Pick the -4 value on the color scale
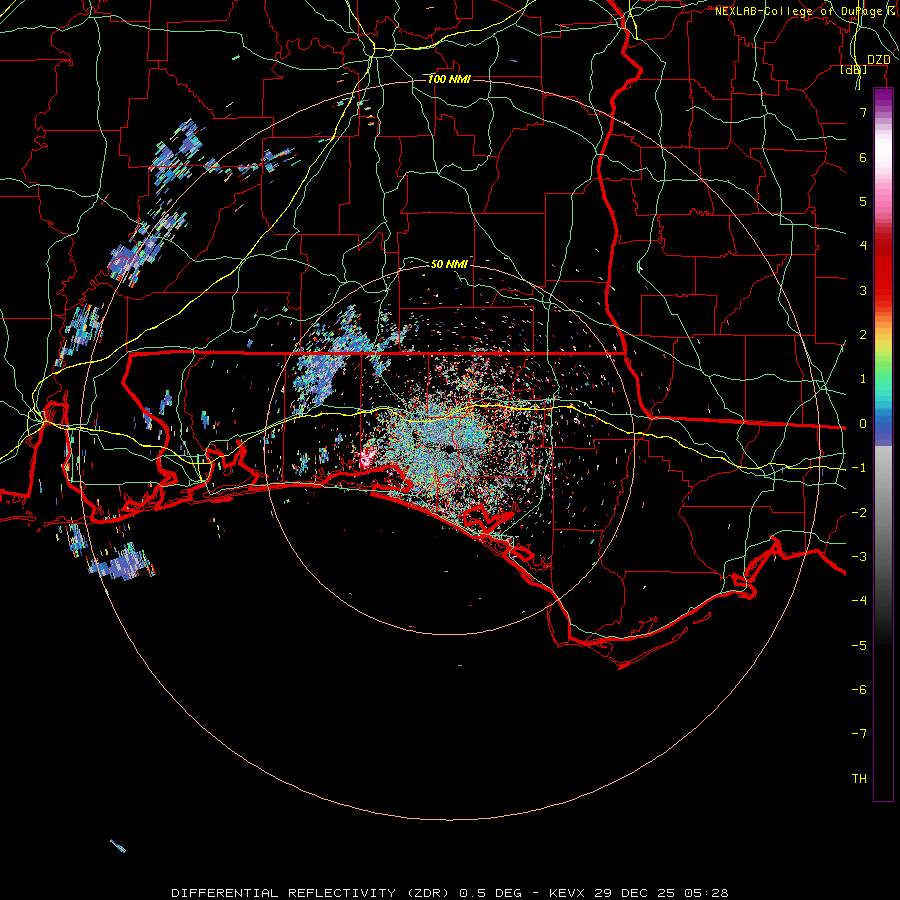This screenshot has height=900, width=900. coord(859,601)
